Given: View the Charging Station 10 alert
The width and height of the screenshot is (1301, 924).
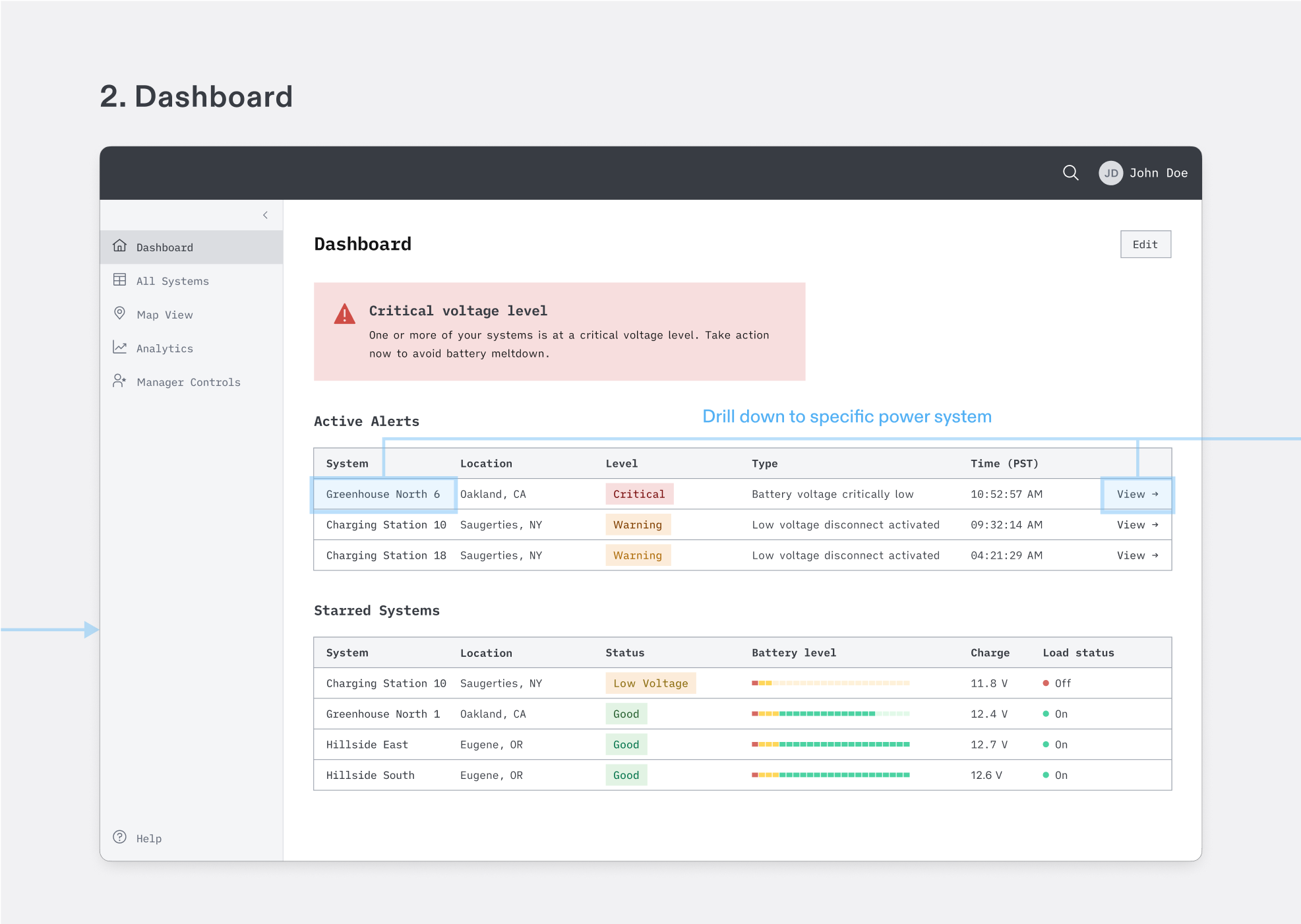Looking at the screenshot, I should pyautogui.click(x=1137, y=525).
